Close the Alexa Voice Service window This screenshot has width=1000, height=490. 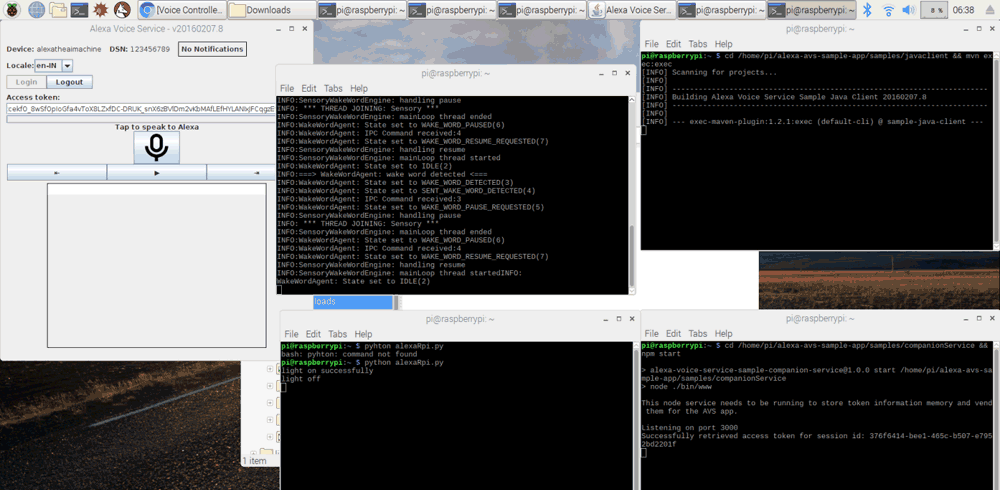coord(304,29)
